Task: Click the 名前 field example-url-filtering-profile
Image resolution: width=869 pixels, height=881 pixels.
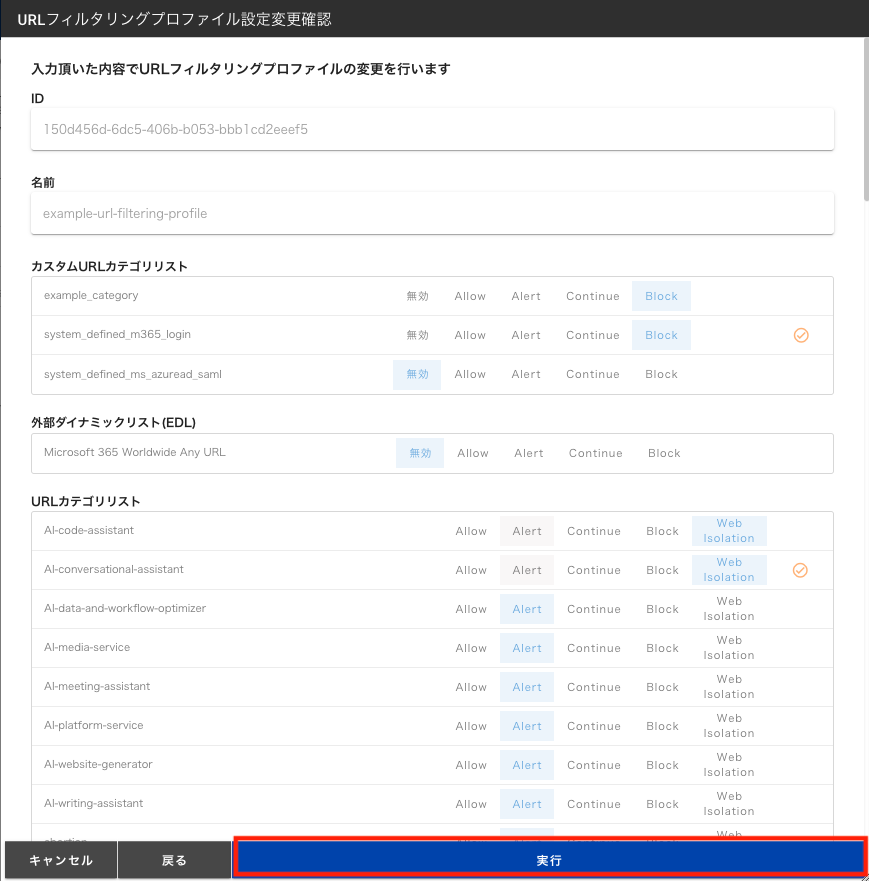Action: pos(432,214)
